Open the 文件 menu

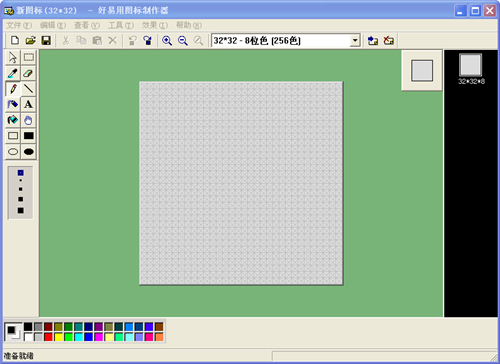tap(19, 25)
